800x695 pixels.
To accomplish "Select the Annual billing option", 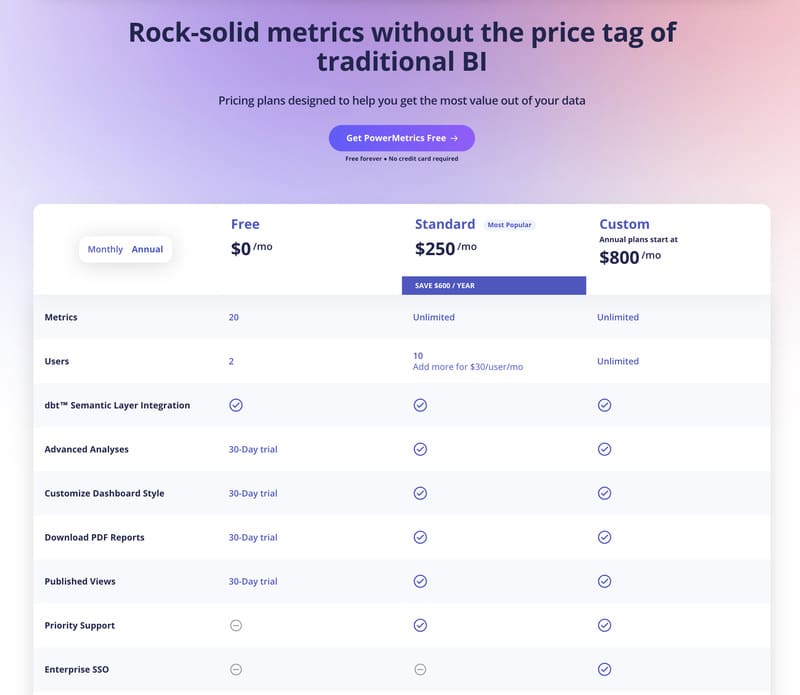I will click(x=147, y=249).
